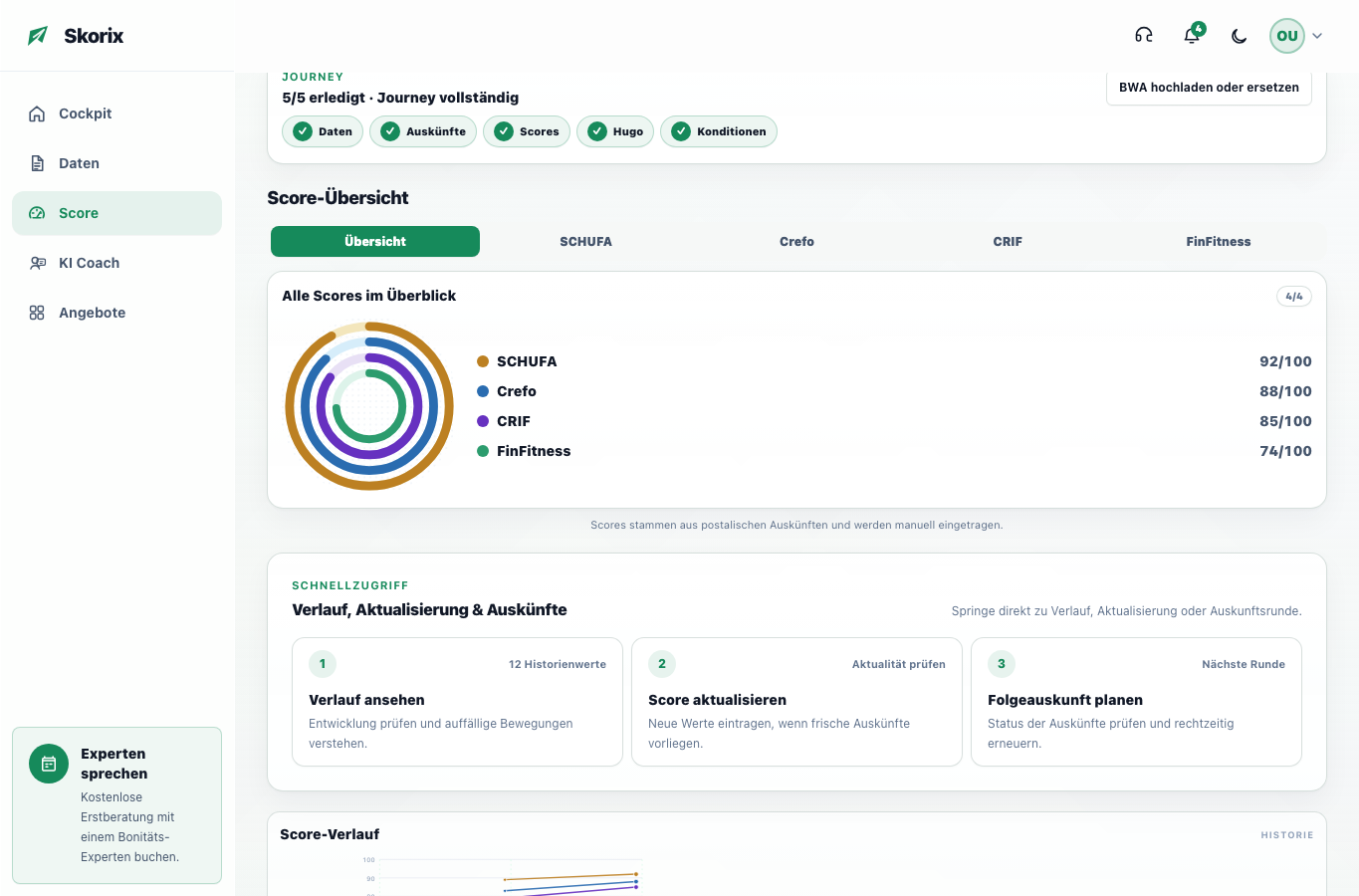Open notifications bell icon
1359x896 pixels.
pos(1192,36)
